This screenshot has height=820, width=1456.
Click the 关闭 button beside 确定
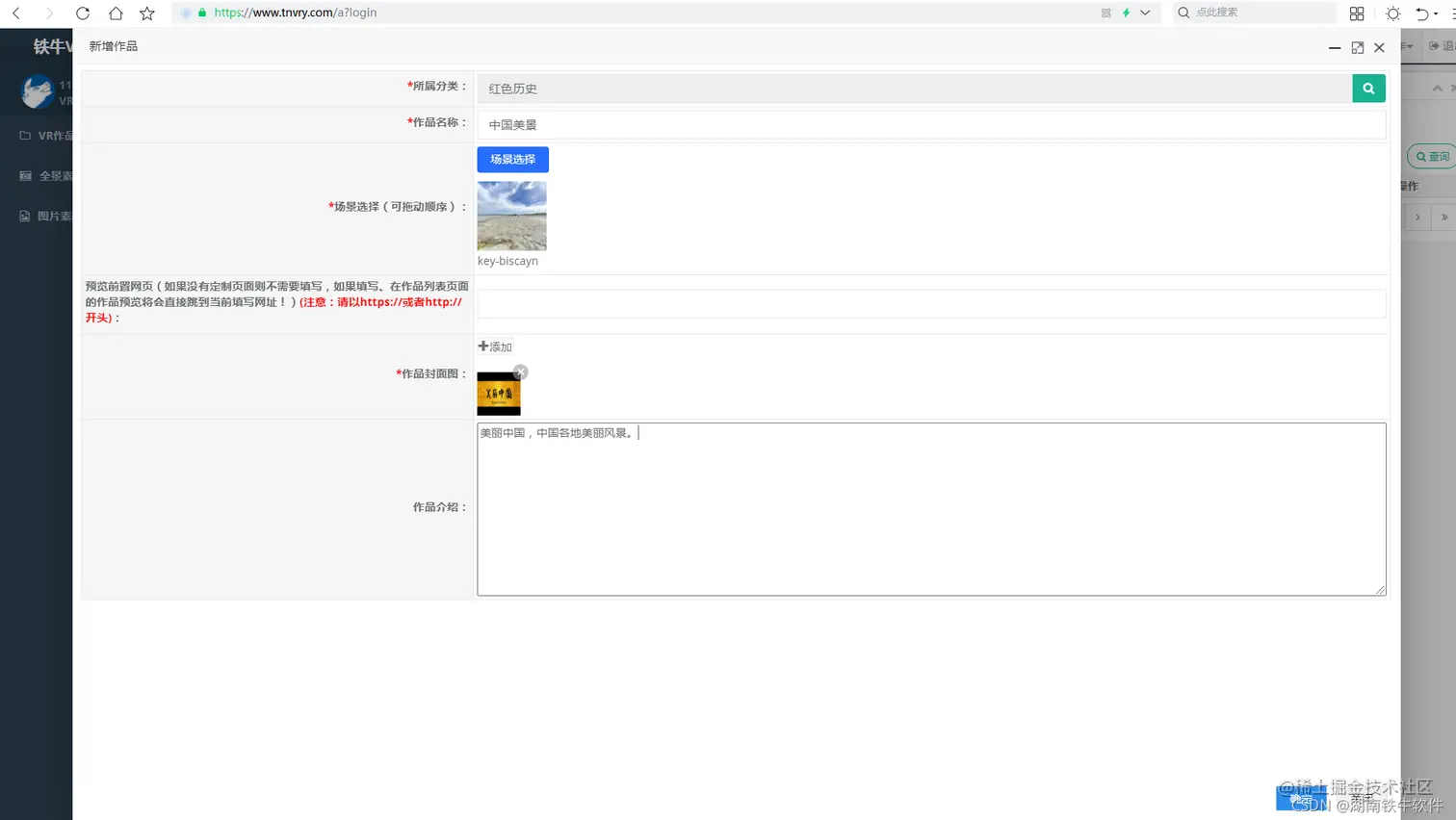(x=1362, y=799)
